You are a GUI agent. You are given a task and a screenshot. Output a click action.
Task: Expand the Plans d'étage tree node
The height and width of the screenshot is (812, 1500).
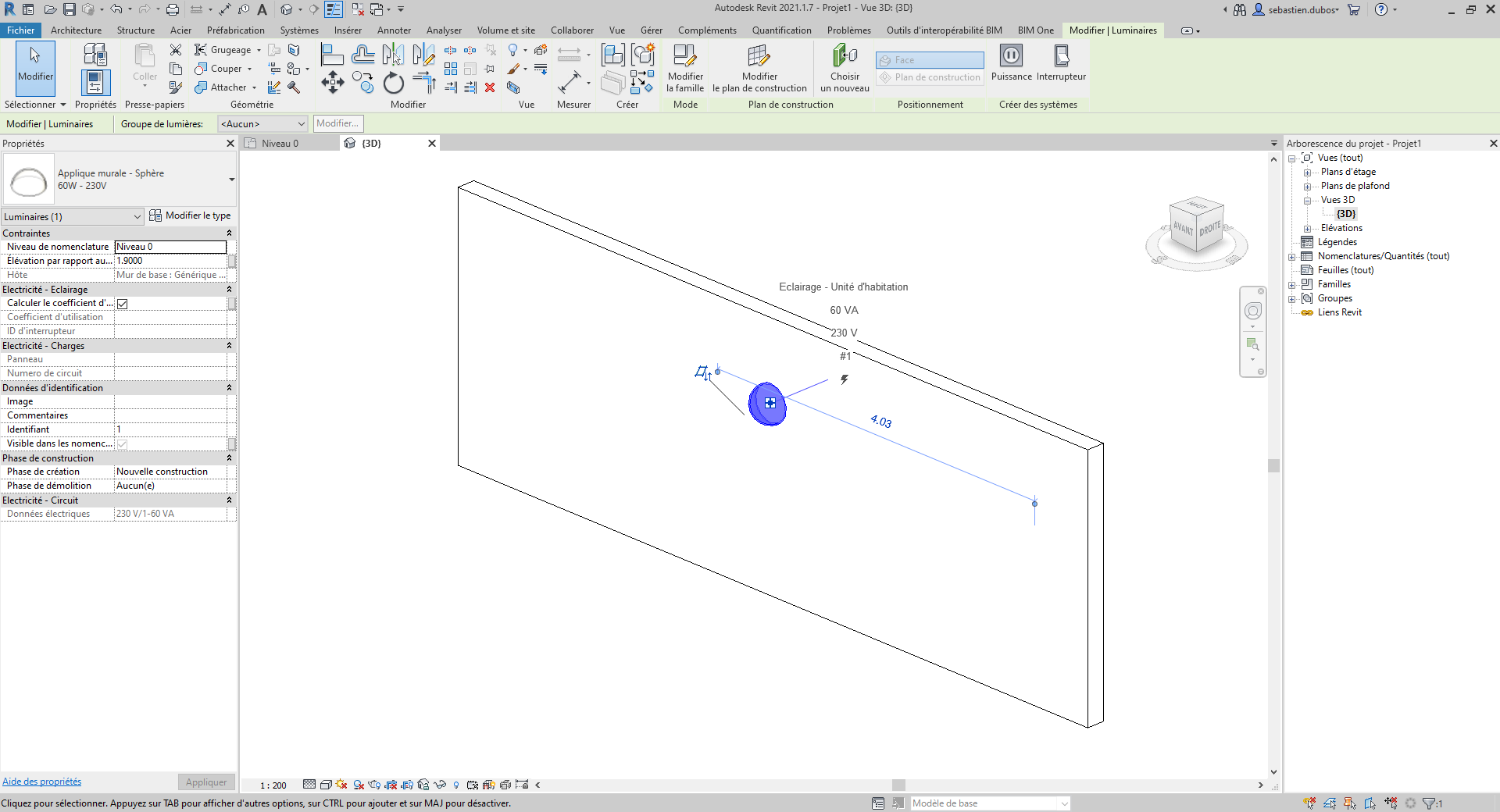click(x=1307, y=173)
